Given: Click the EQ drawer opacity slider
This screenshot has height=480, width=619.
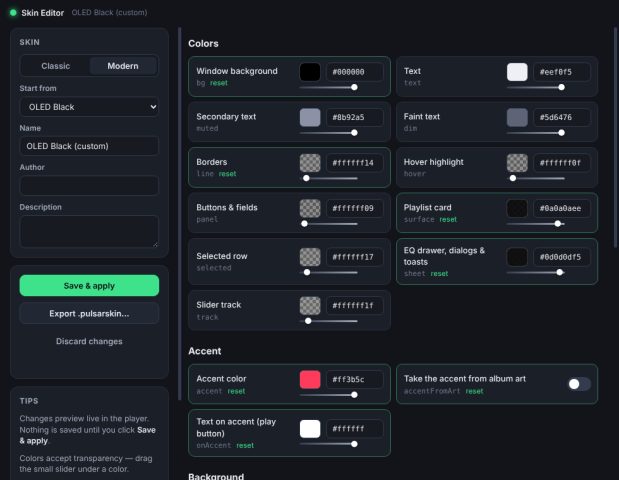Looking at the screenshot, I should (536, 272).
